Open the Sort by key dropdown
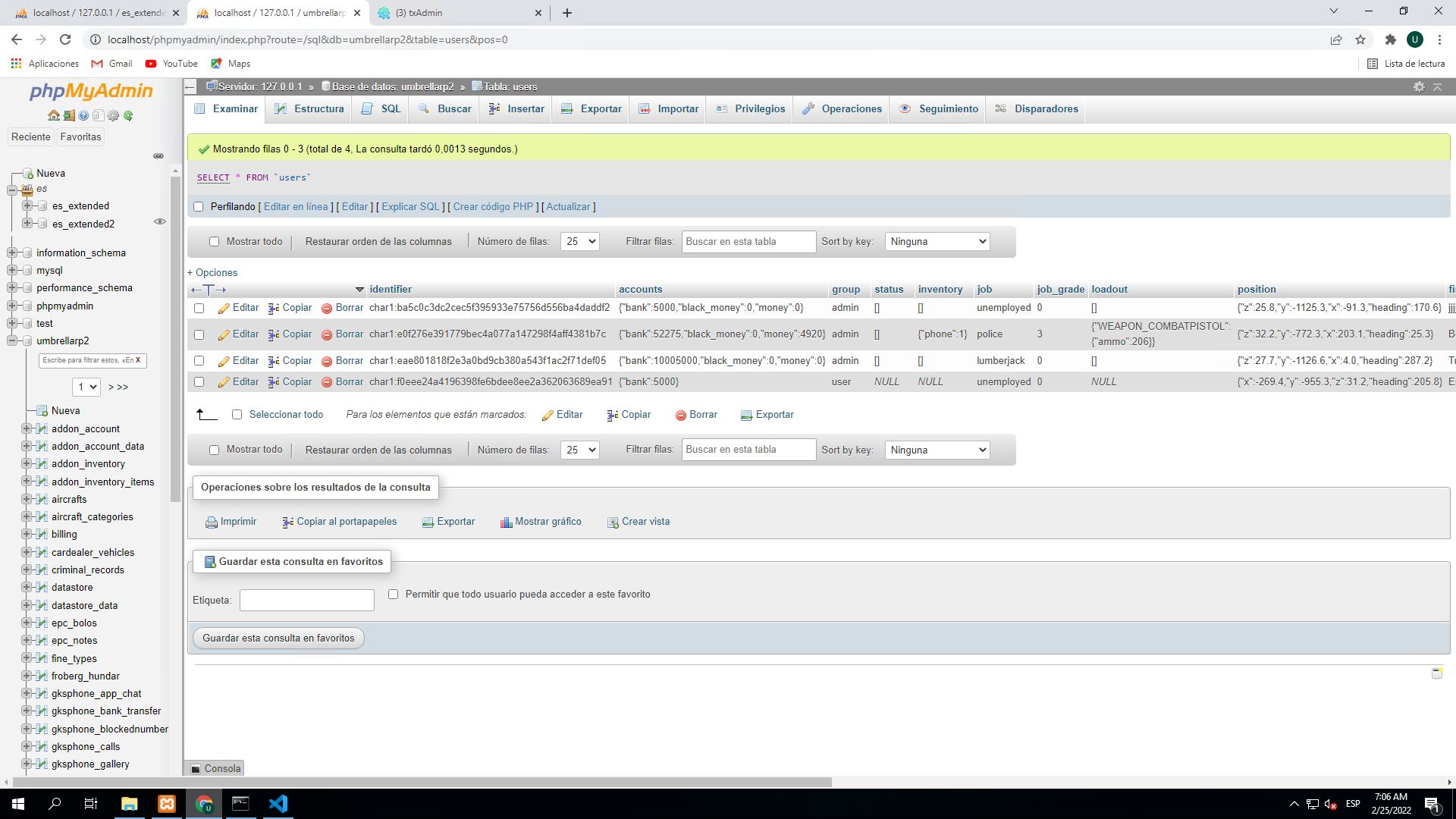1456x819 pixels. (x=937, y=241)
